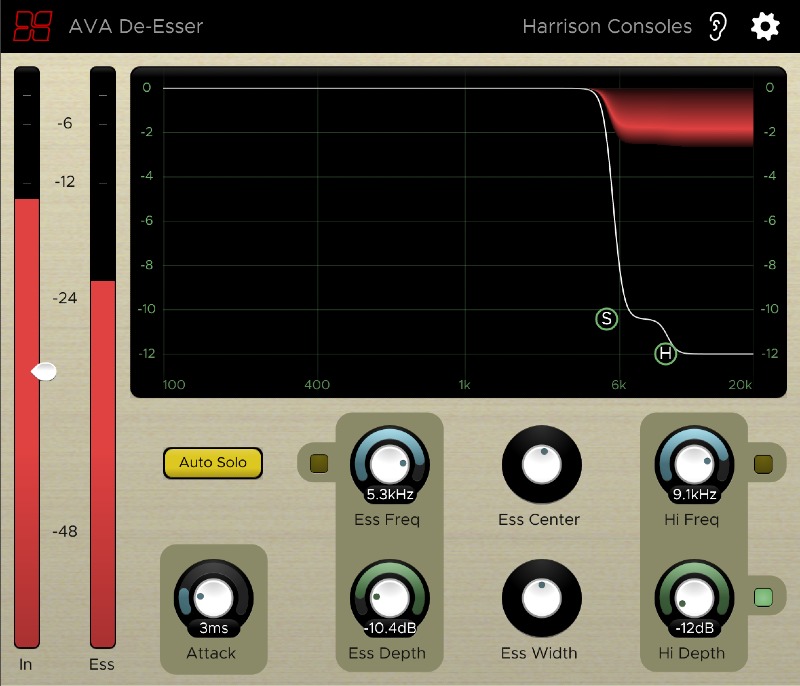This screenshot has height=686, width=800.
Task: Click the ear listen icon
Action: click(717, 26)
